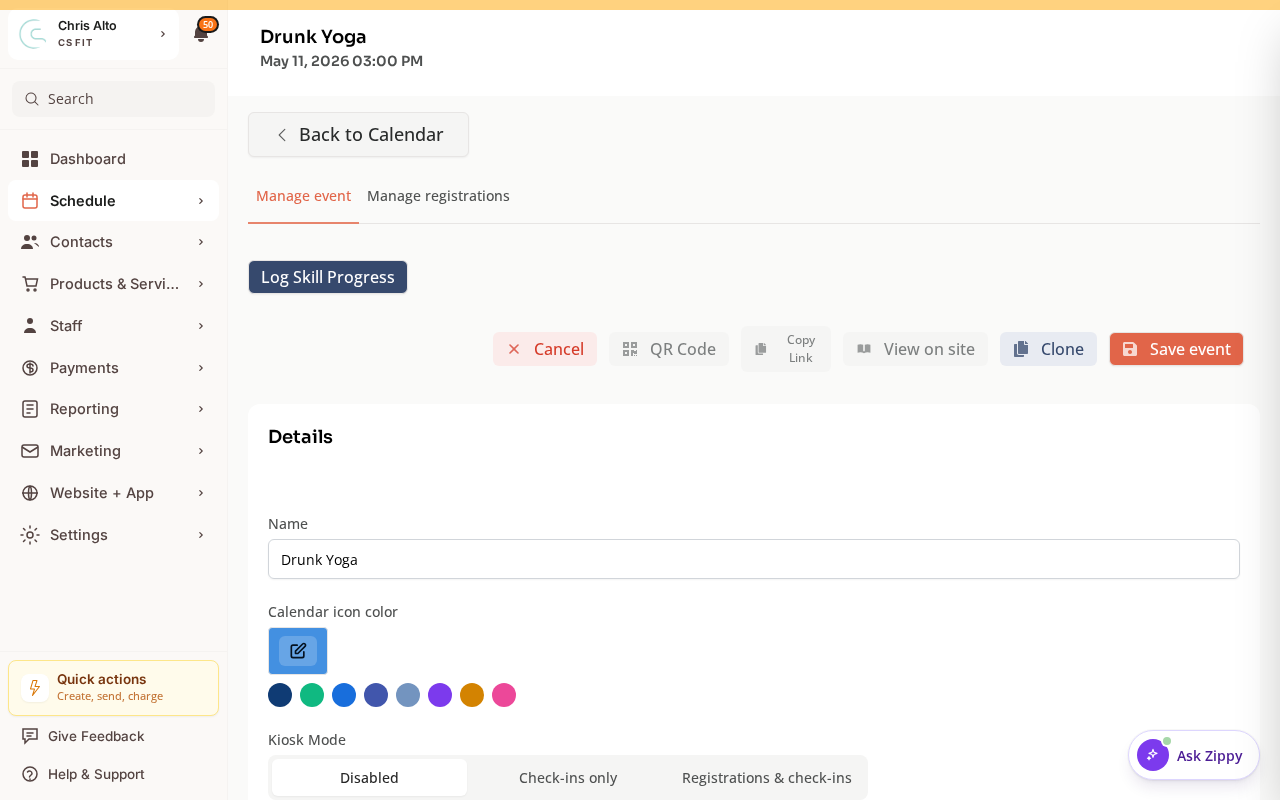Expand the Schedule submenu chevron

tap(201, 201)
